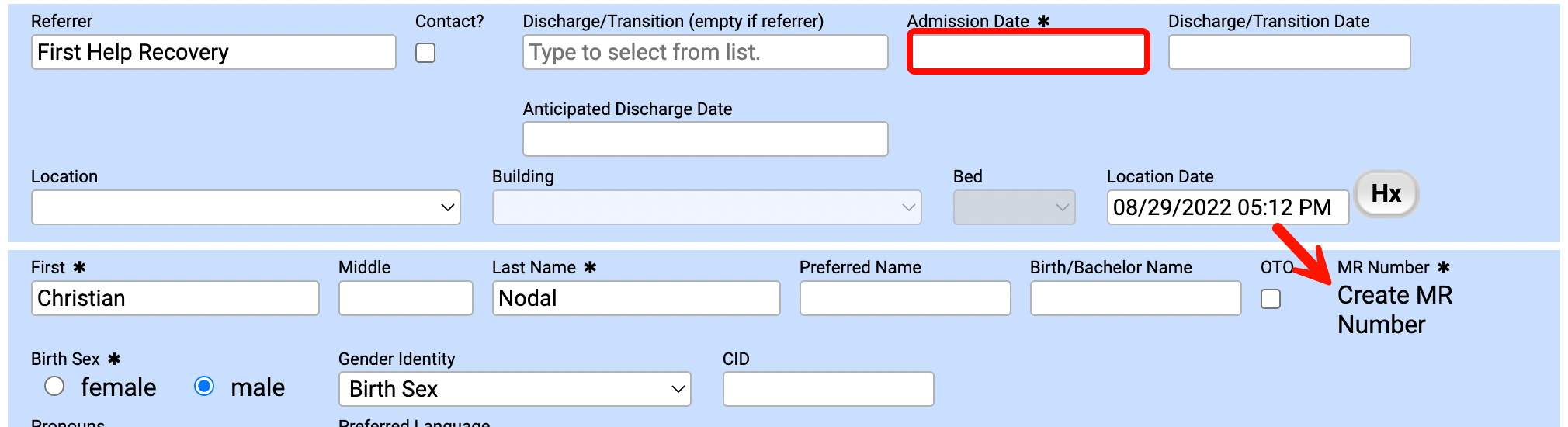Click the CID input field

(x=827, y=389)
